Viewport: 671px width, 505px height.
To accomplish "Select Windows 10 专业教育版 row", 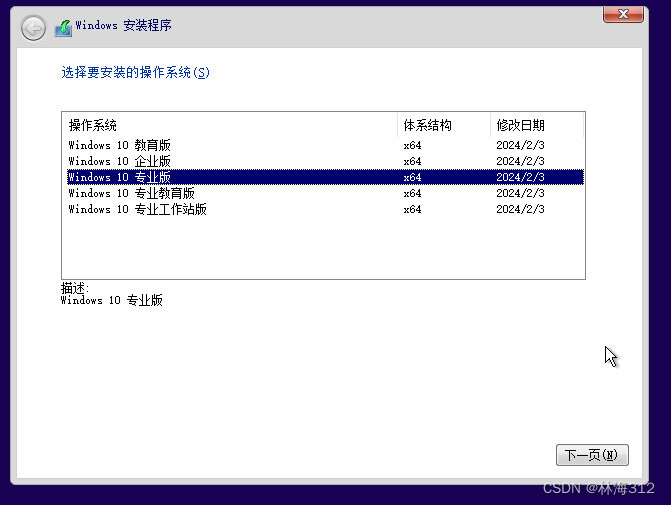I will click(x=325, y=193).
